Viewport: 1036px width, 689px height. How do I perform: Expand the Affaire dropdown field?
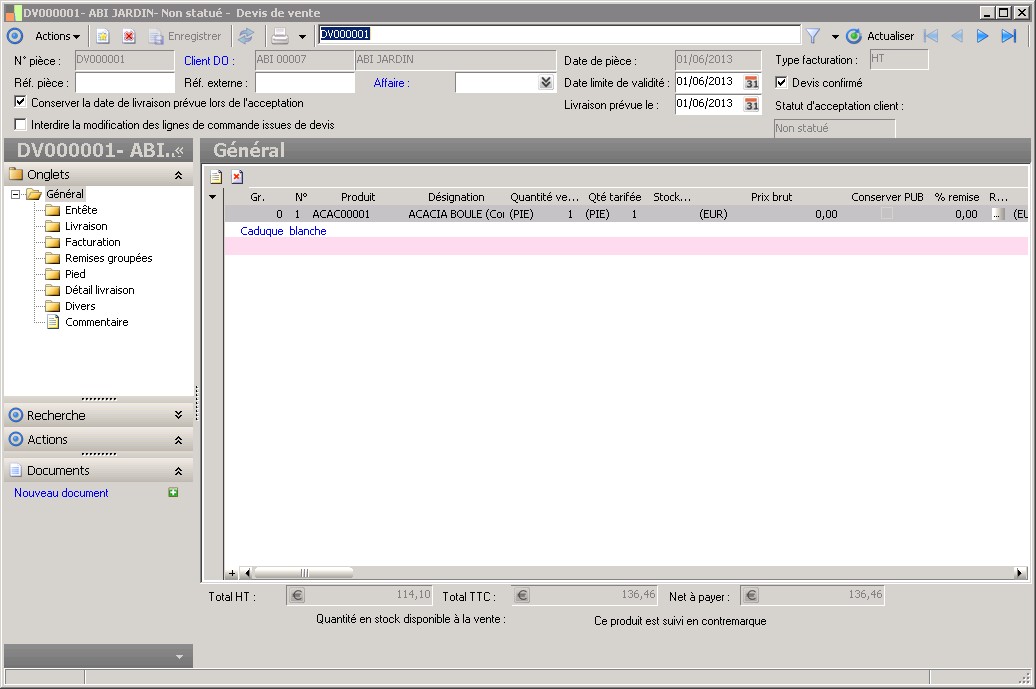point(545,83)
